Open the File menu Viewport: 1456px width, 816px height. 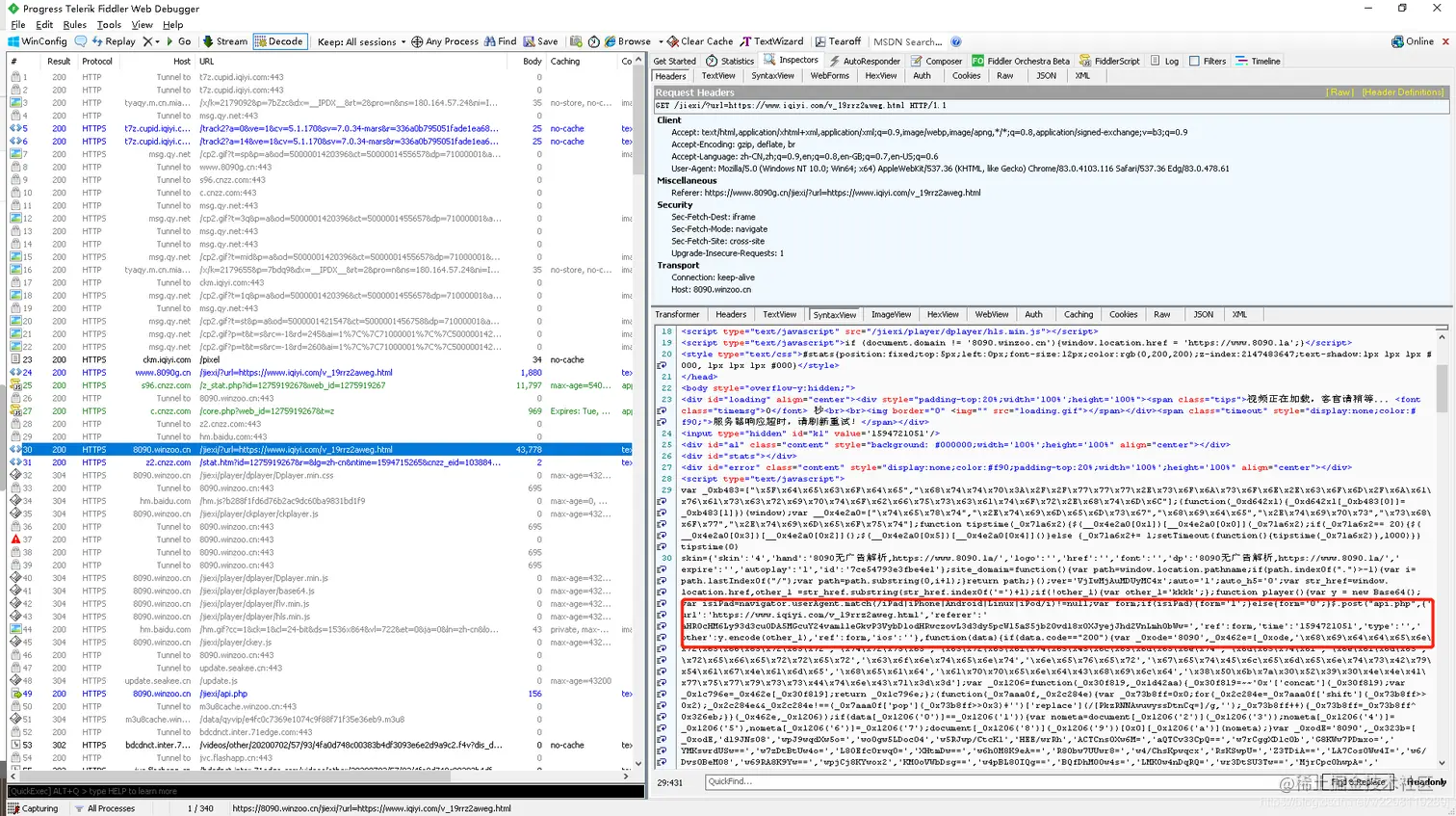(x=18, y=24)
